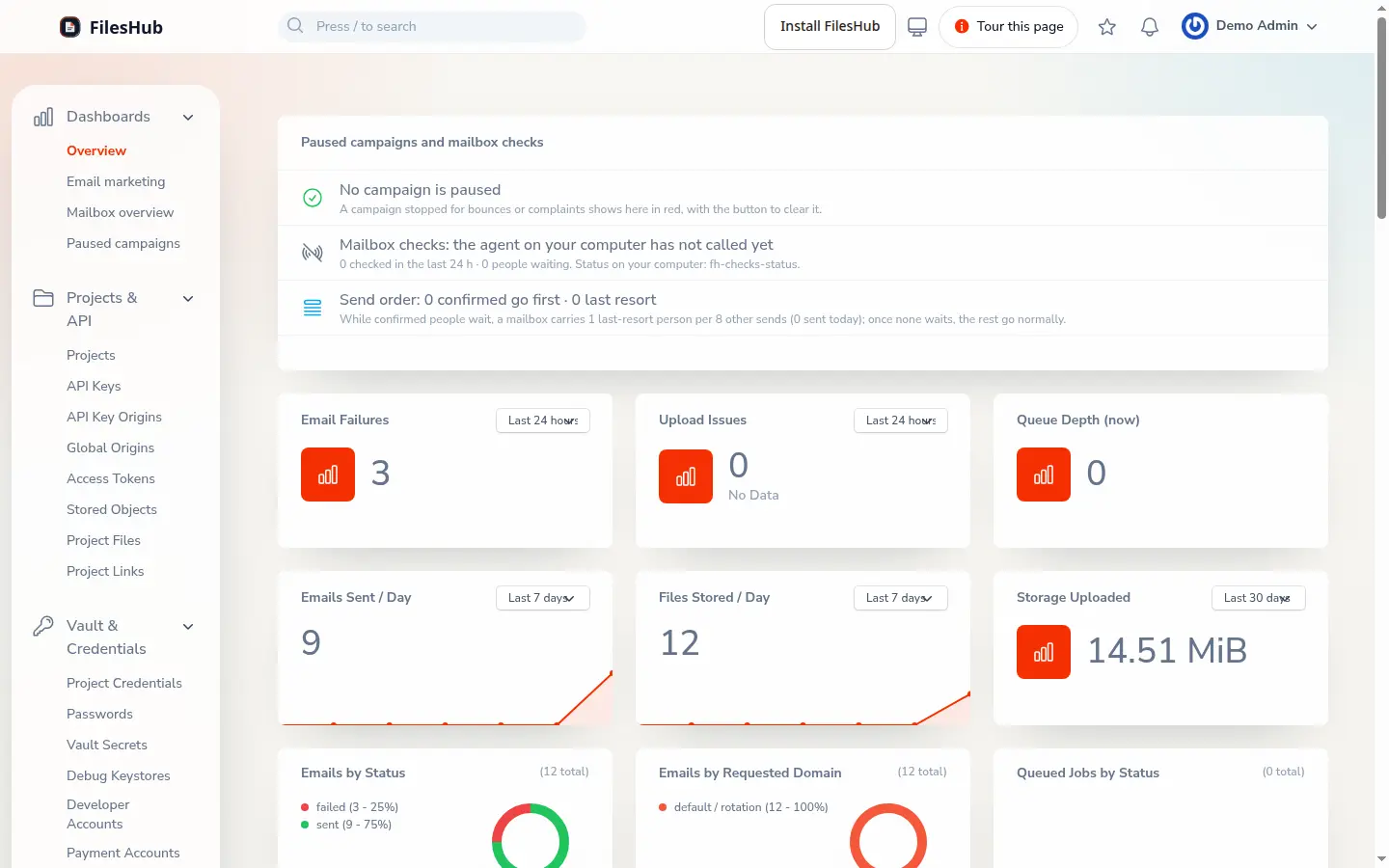
Task: Open Paused campaigns page
Action: (x=123, y=243)
